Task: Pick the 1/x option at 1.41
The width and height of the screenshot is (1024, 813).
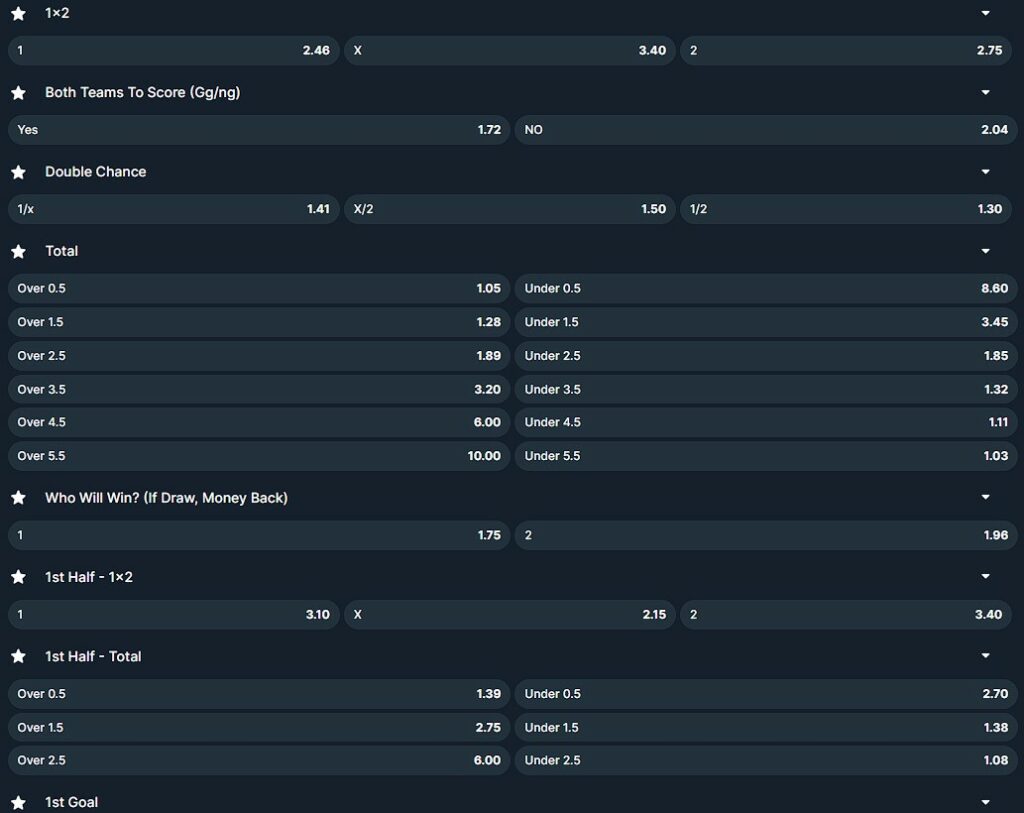Action: coord(174,208)
